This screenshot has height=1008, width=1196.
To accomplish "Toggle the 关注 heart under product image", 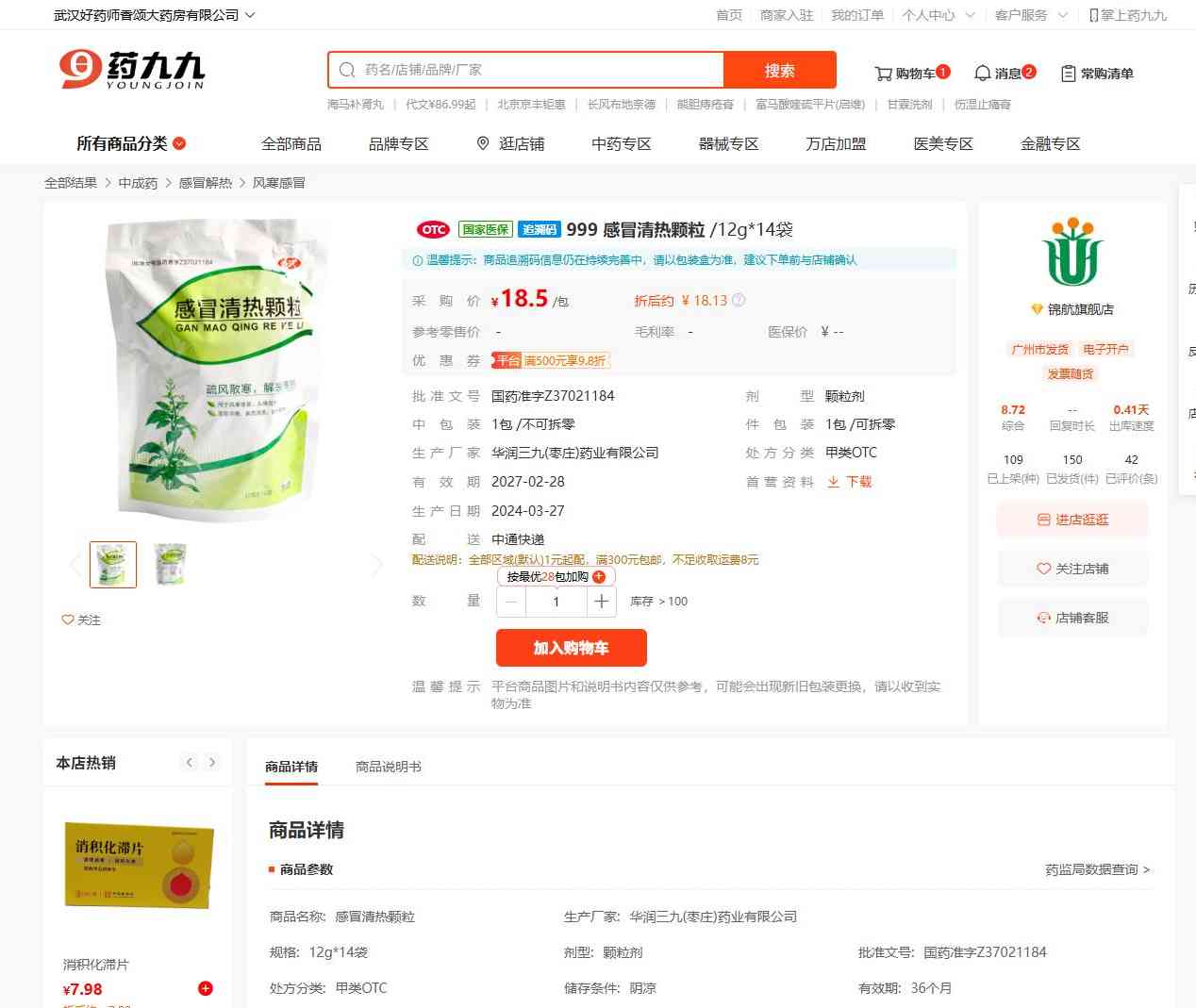I will pos(81,620).
